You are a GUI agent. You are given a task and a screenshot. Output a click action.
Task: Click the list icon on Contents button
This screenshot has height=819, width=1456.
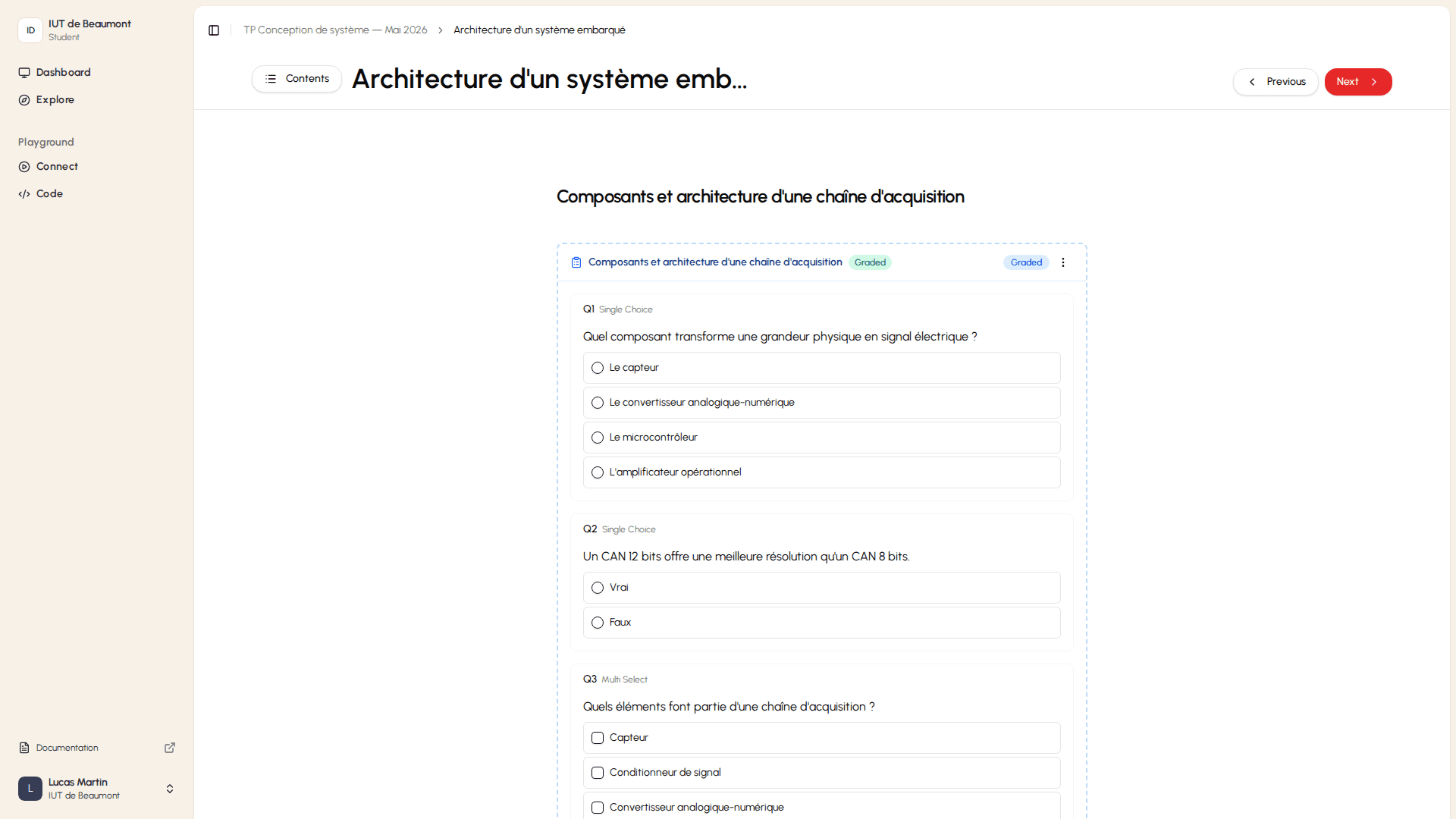tap(271, 79)
